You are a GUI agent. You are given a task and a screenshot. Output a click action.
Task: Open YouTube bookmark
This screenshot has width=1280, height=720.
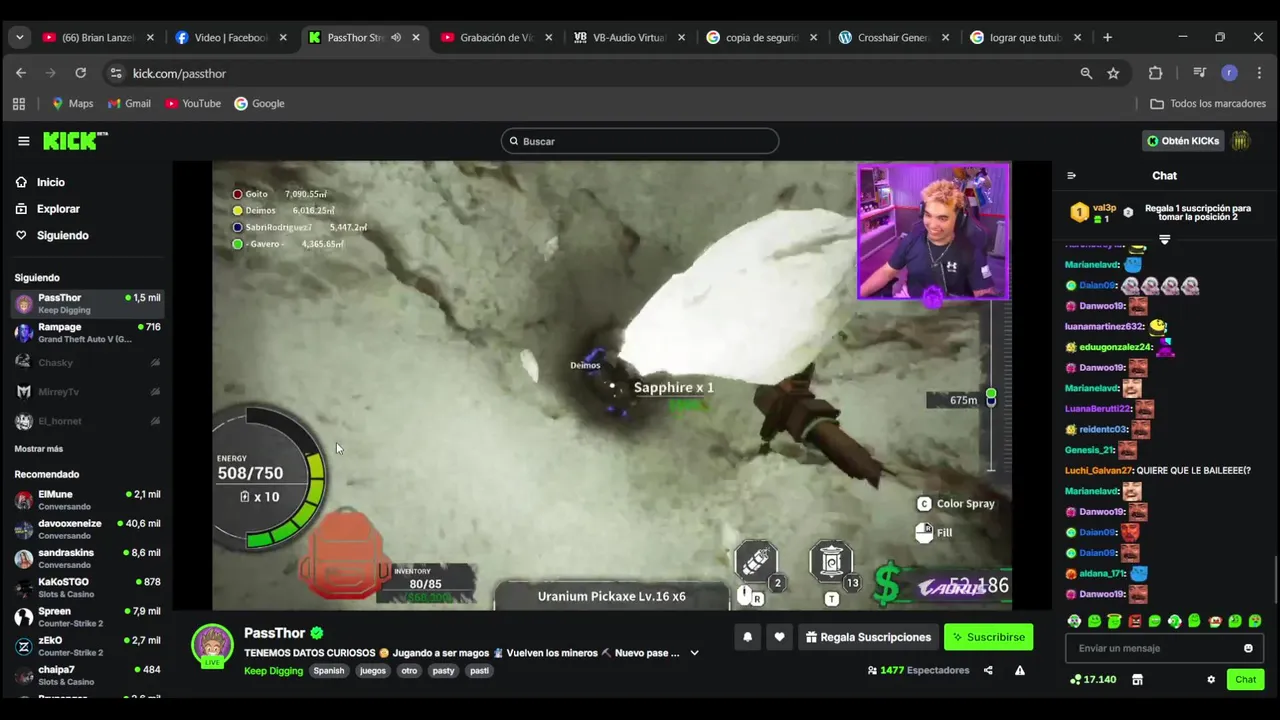tap(193, 103)
